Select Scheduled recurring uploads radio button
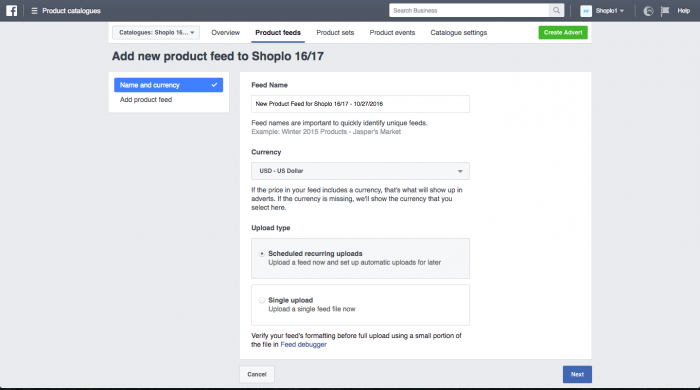700x390 pixels. [262, 253]
